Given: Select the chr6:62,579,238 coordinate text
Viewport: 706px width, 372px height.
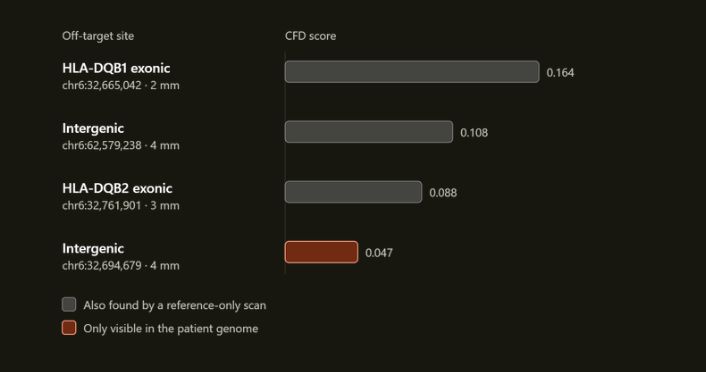Looking at the screenshot, I should click(x=102, y=145).
